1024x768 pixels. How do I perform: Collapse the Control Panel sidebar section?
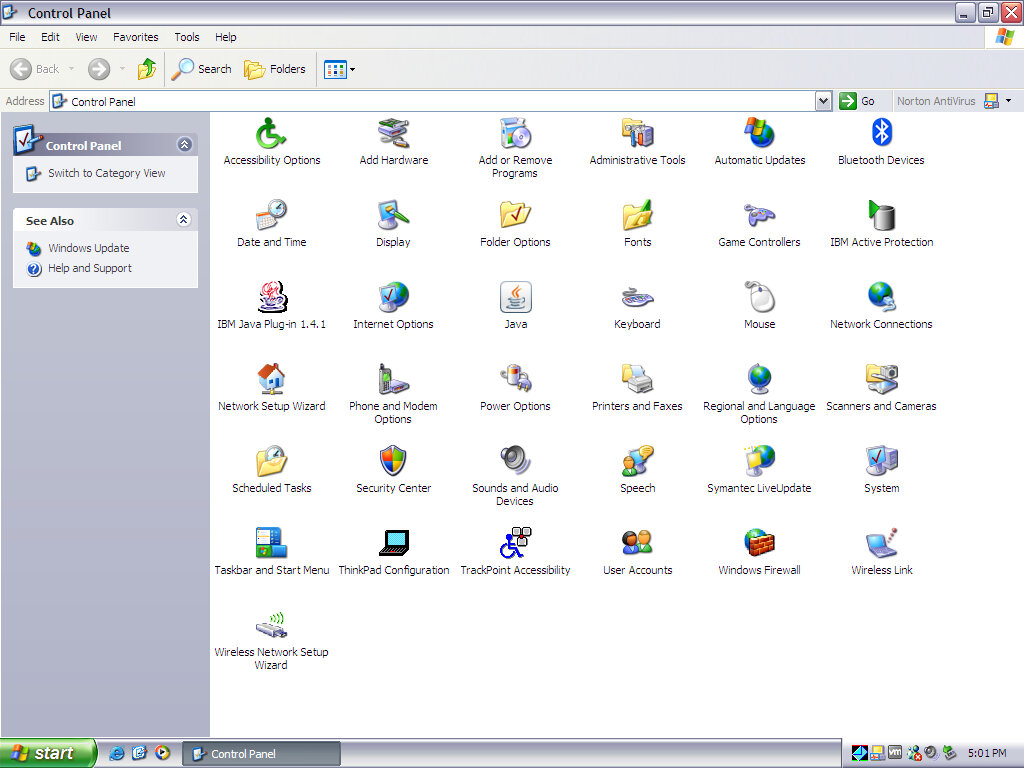184,145
